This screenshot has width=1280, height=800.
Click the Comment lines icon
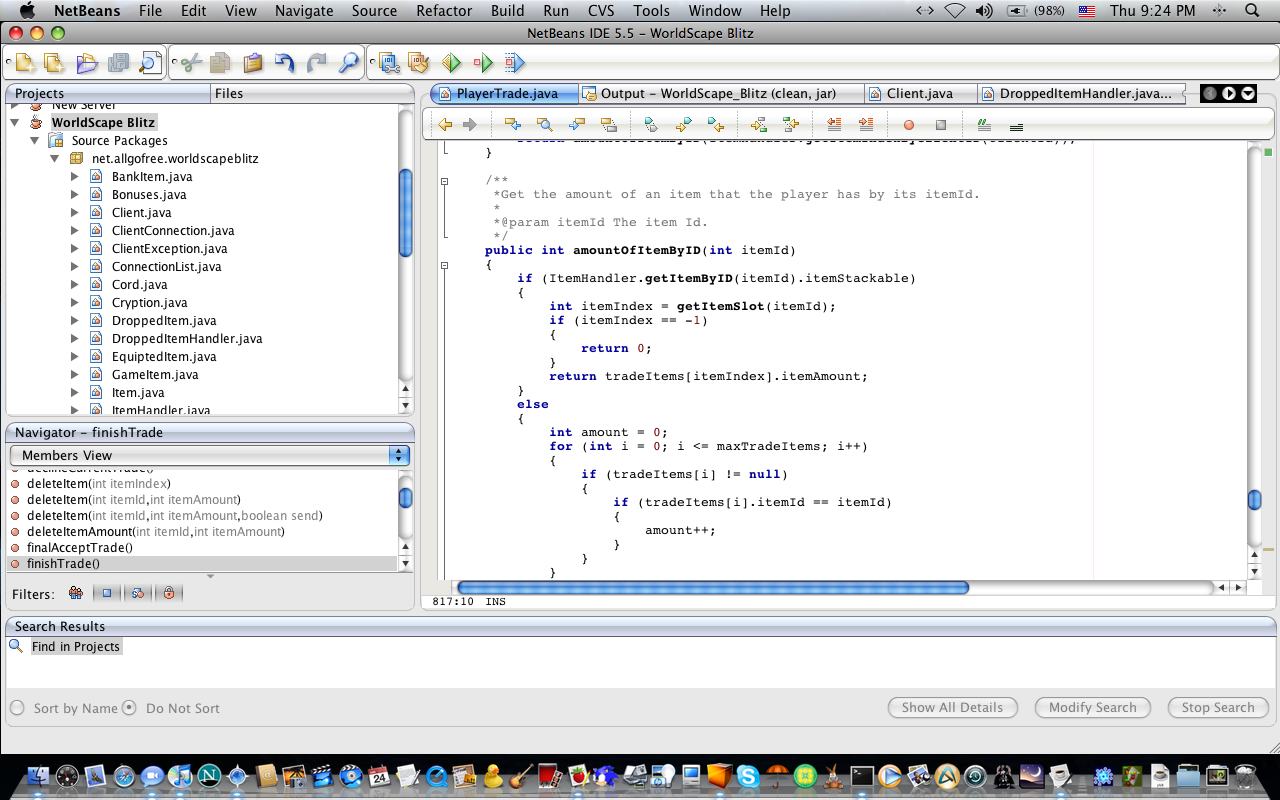tap(984, 125)
